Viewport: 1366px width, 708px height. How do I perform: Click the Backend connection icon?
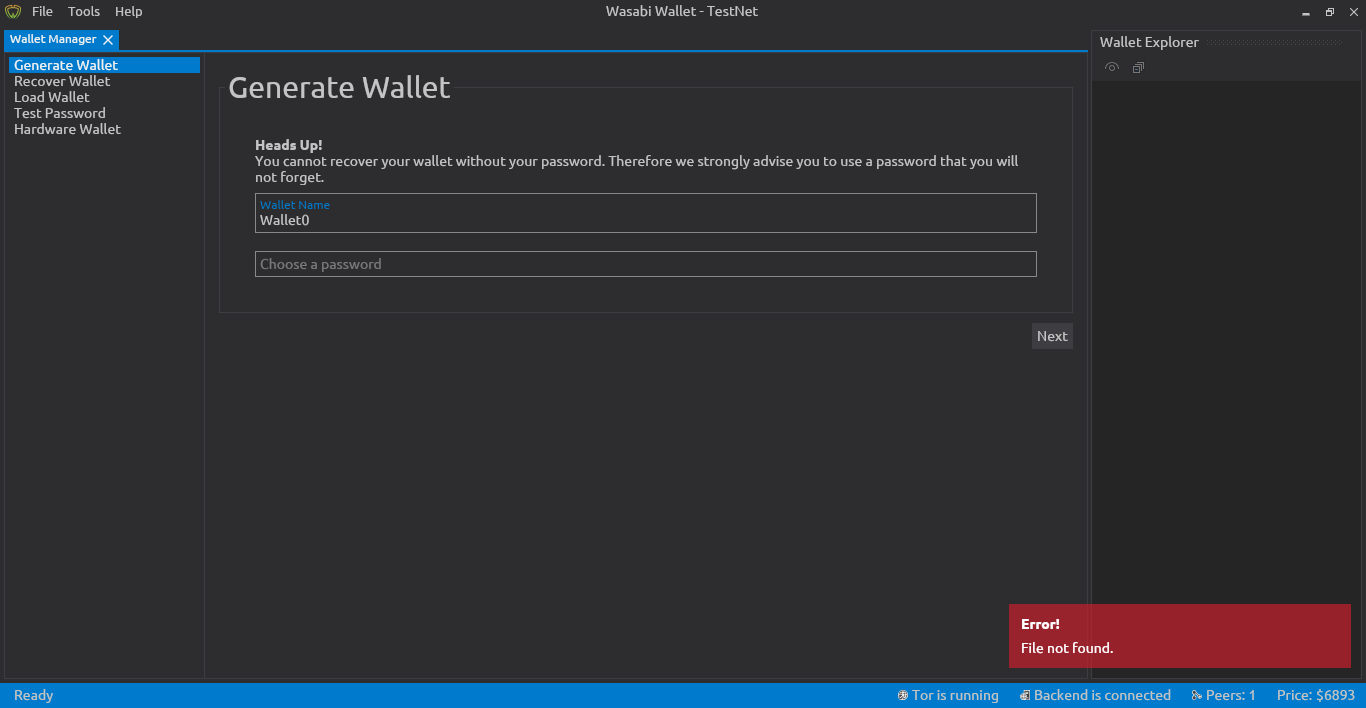click(1025, 695)
